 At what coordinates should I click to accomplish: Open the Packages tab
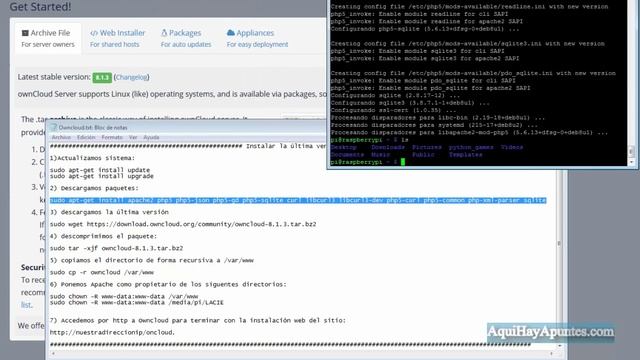[186, 38]
